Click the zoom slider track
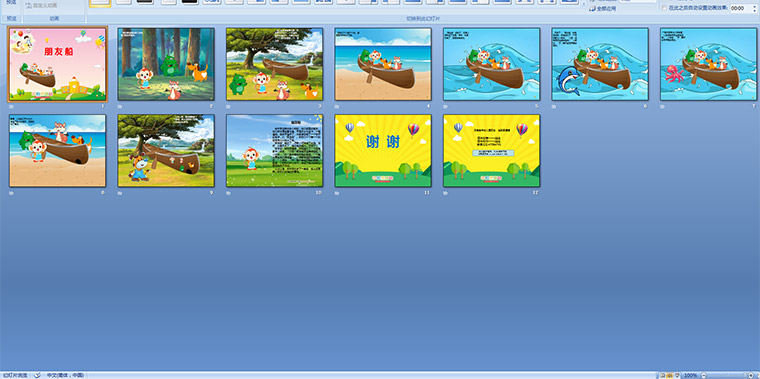The width and height of the screenshot is (760, 379). pyautogui.click(x=727, y=376)
